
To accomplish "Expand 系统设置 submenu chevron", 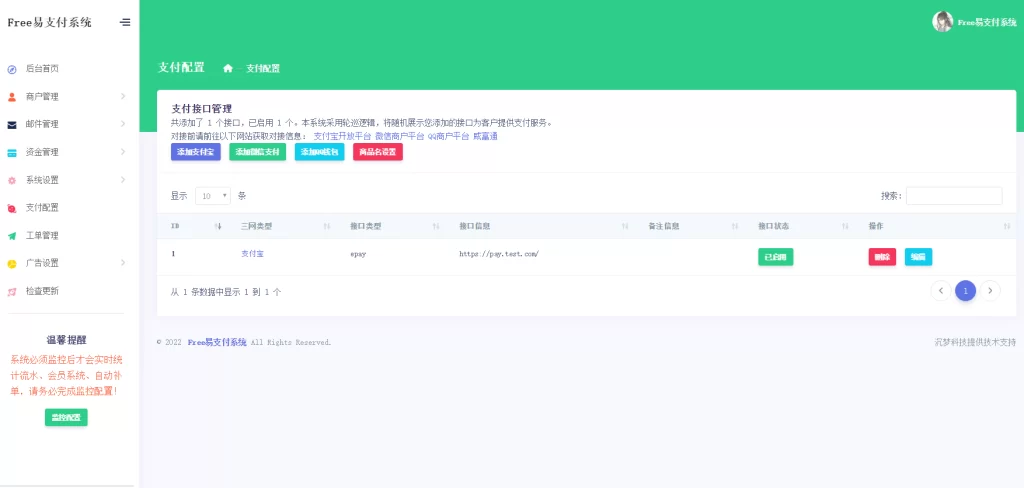I will point(123,180).
